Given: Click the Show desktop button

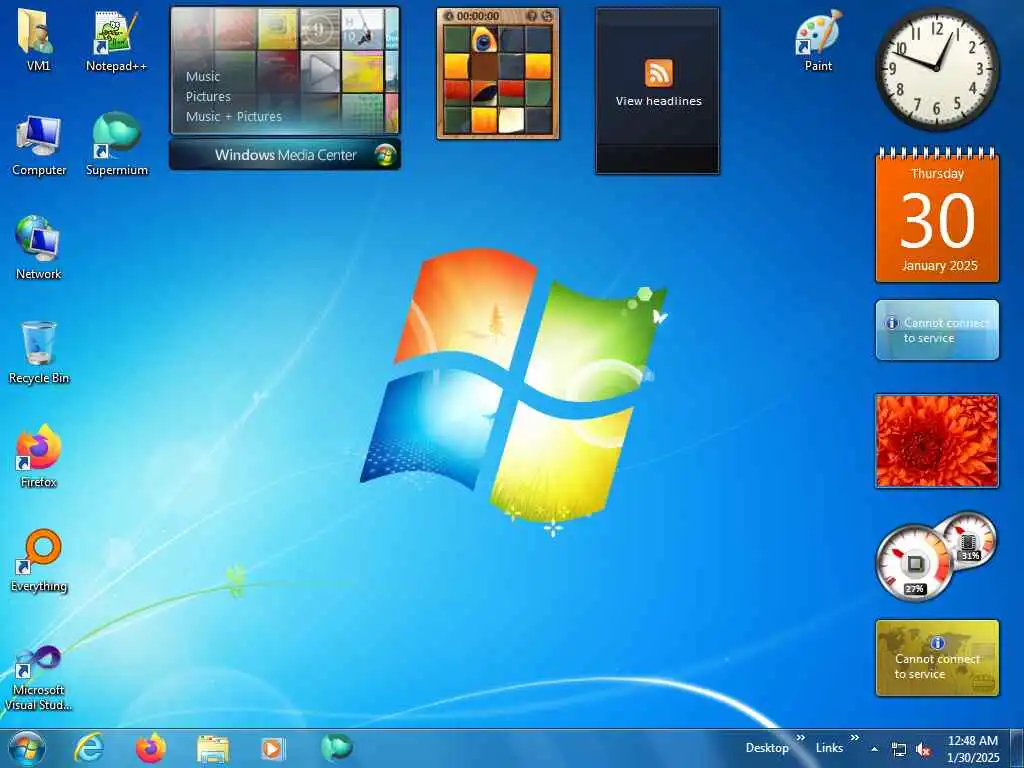Looking at the screenshot, I should (1018, 749).
